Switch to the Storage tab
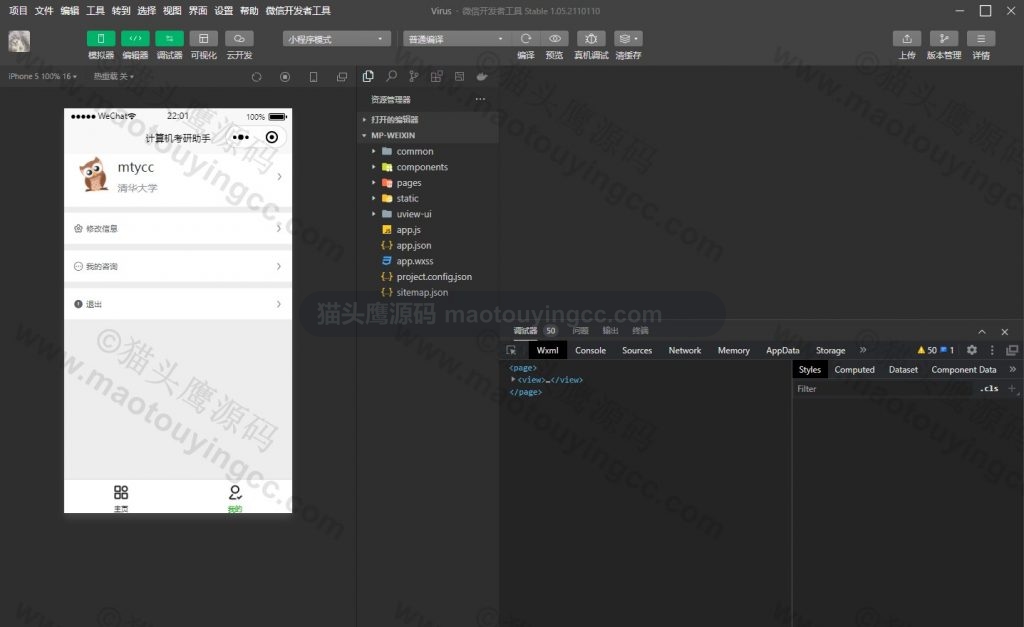The width and height of the screenshot is (1024, 627). tap(830, 350)
